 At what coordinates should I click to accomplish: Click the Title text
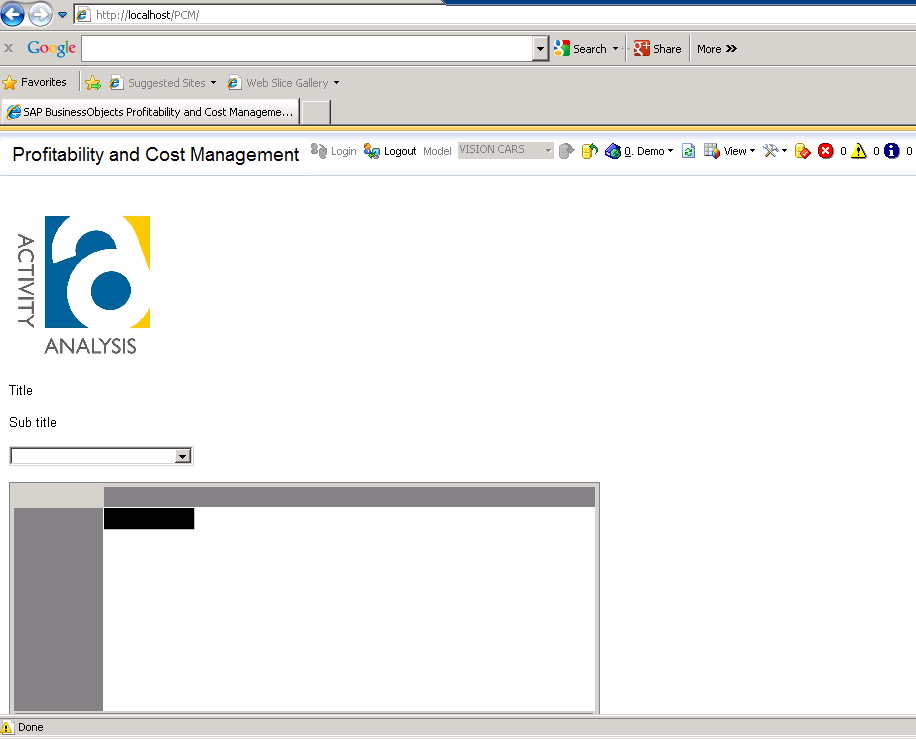21,390
